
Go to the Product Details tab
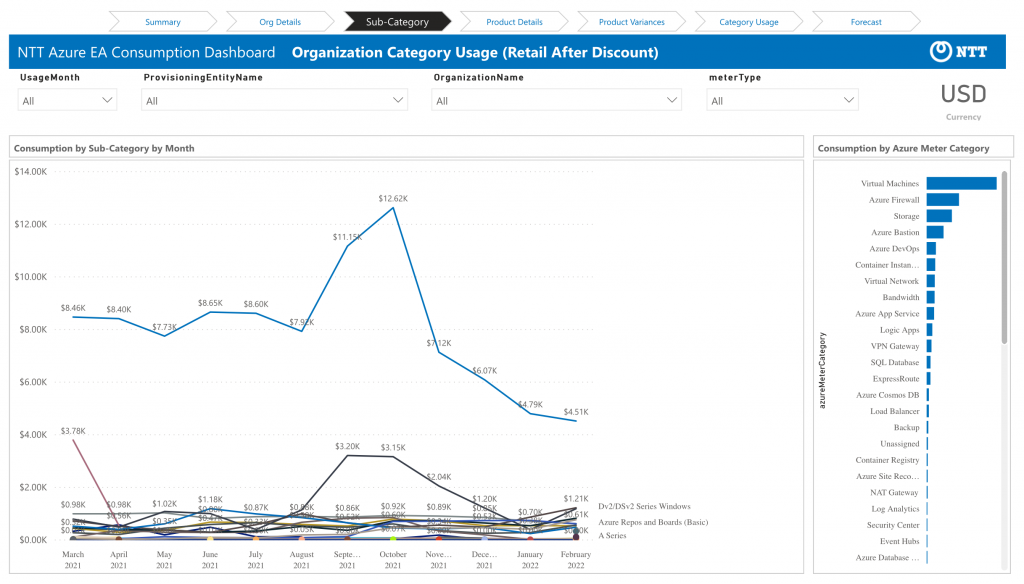(514, 22)
